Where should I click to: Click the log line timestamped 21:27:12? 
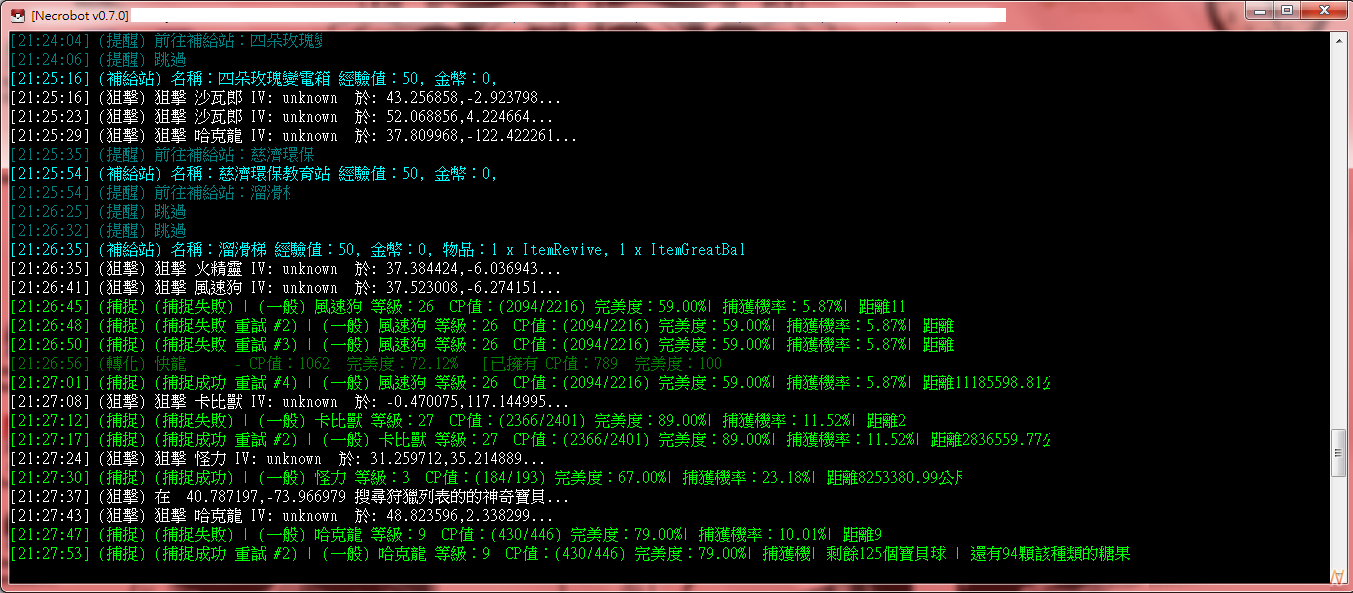point(458,421)
